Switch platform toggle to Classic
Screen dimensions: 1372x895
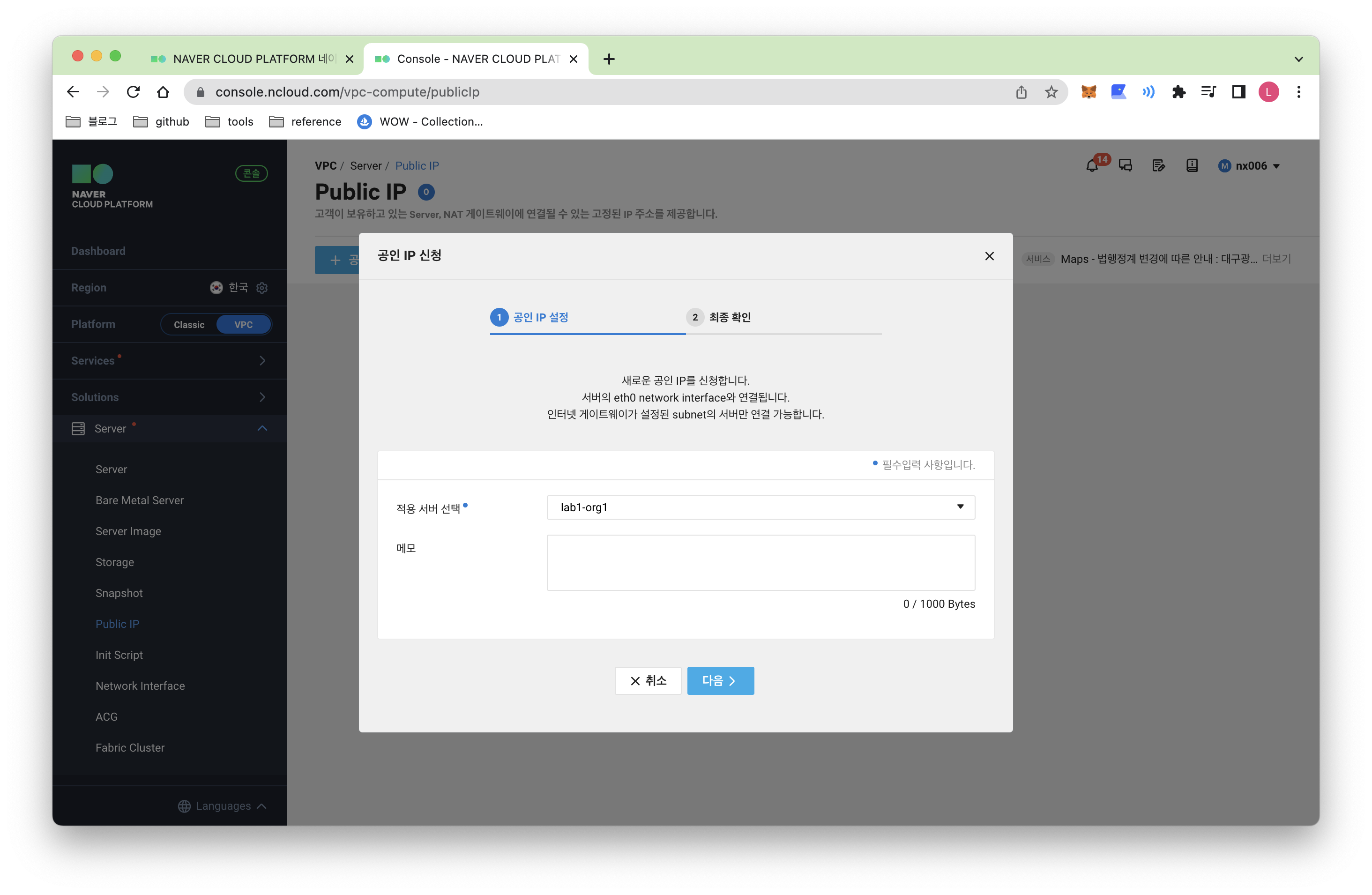(189, 324)
